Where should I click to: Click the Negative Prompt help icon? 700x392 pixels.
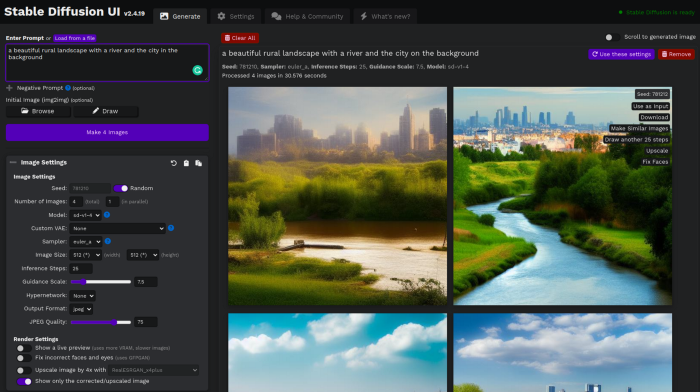coord(68,88)
